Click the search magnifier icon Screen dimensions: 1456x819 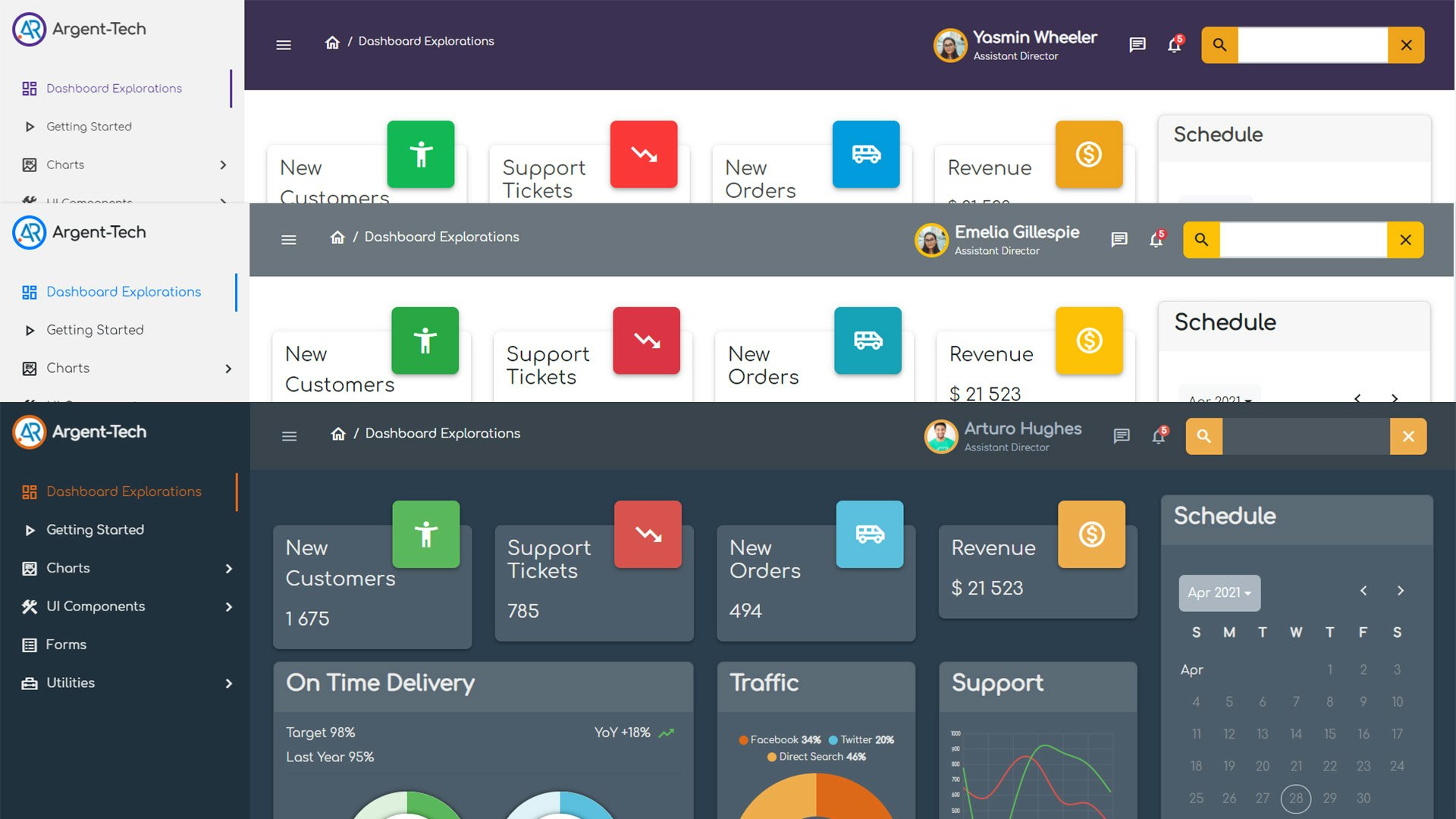pos(1204,436)
